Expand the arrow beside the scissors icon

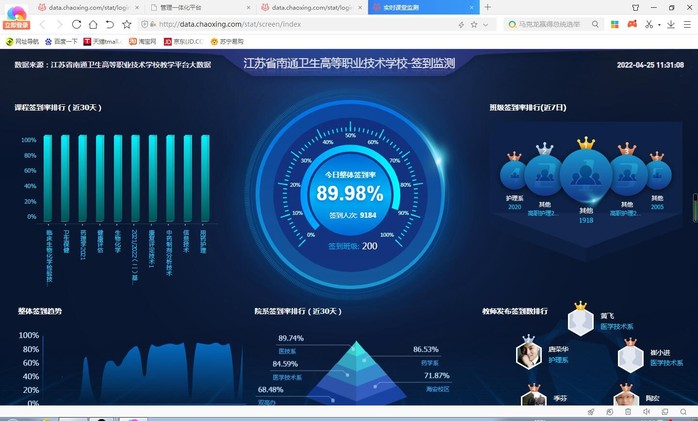[659, 25]
